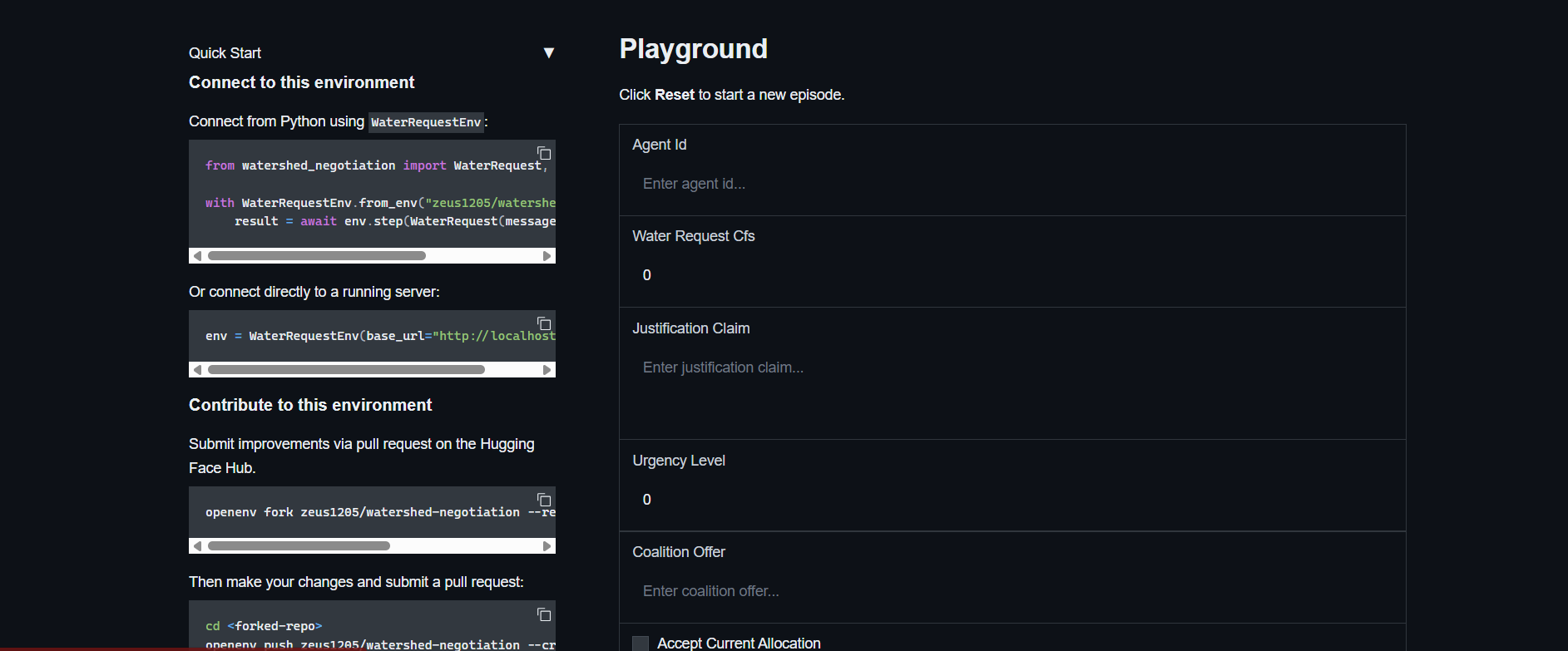Image resolution: width=1568 pixels, height=651 pixels.
Task: Check the Accept Current Allocation checkbox
Action: pos(641,644)
